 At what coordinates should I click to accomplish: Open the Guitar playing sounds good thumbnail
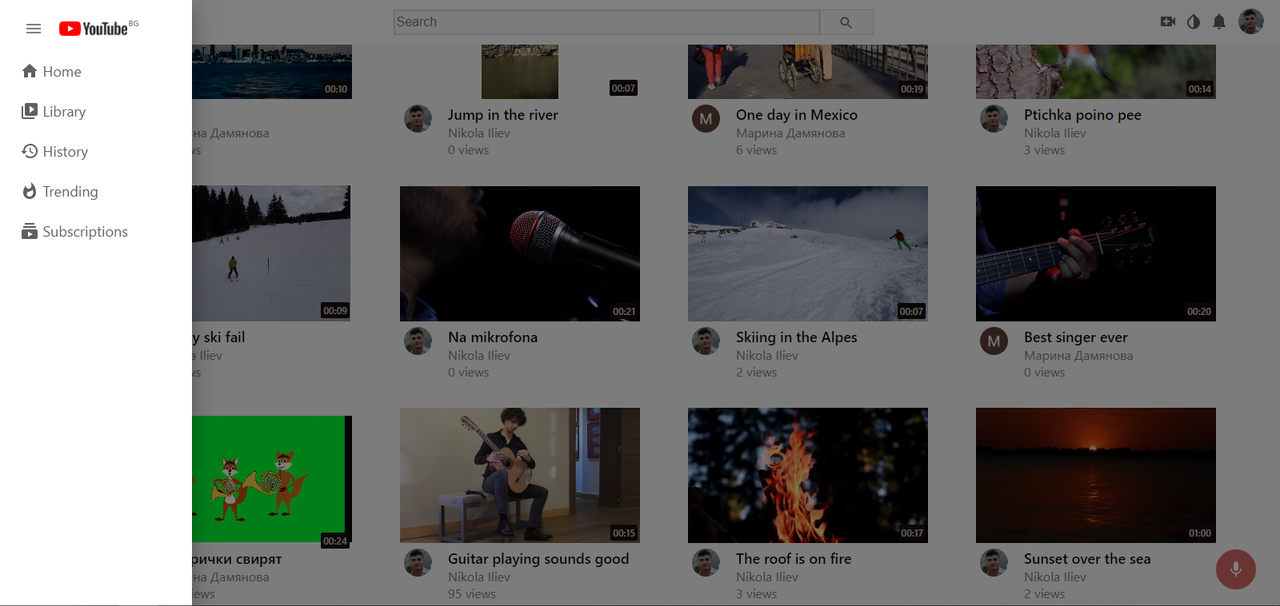[x=520, y=475]
